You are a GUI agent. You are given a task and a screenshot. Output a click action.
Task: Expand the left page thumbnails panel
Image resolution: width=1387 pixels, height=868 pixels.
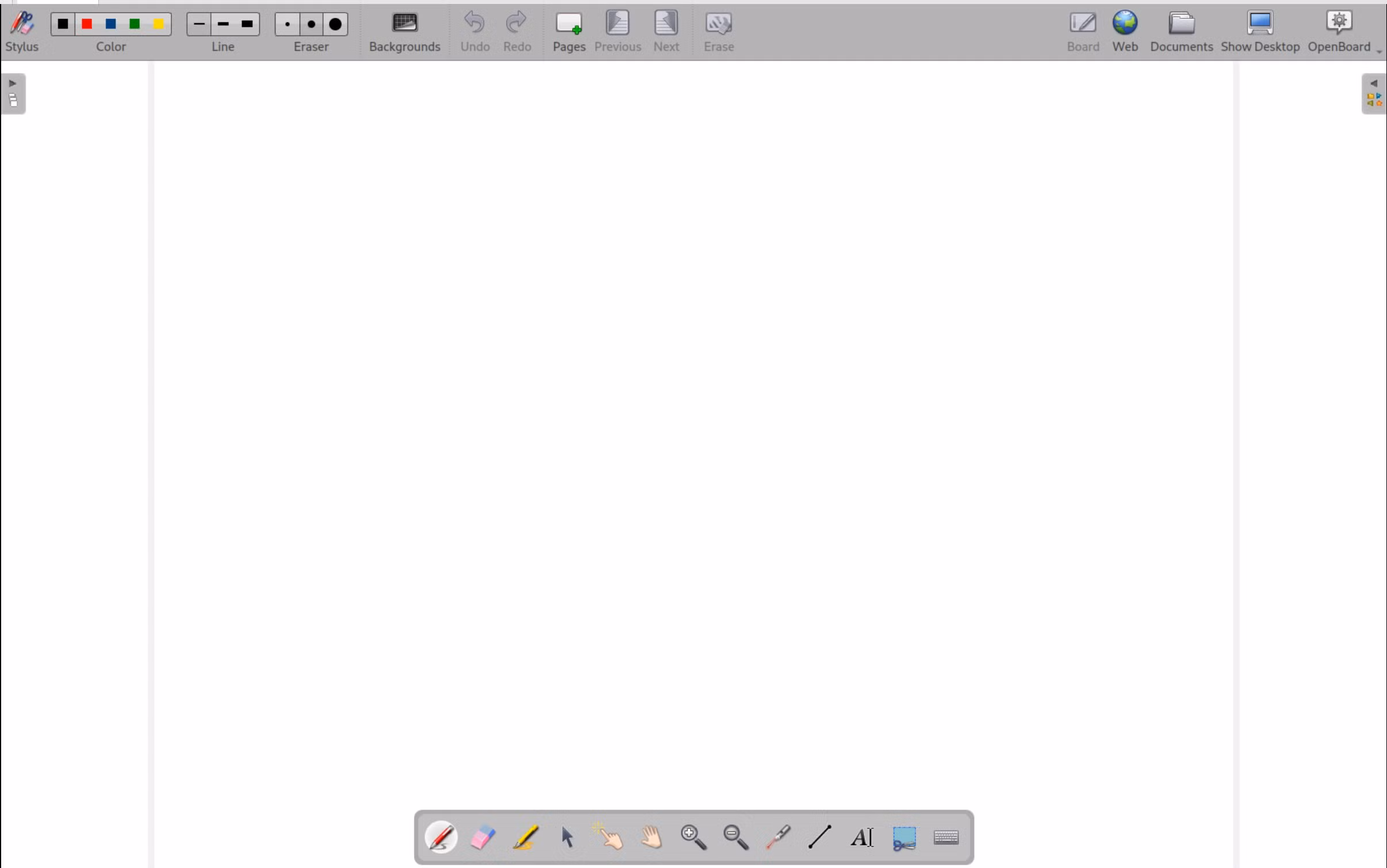[x=13, y=94]
